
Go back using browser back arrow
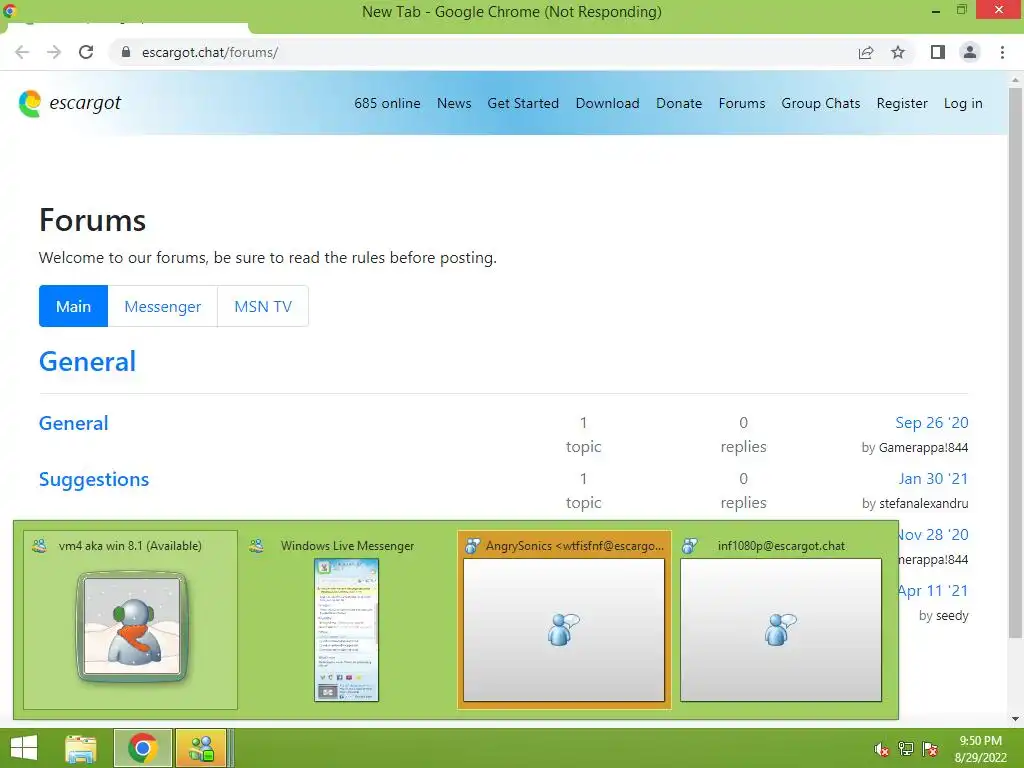tap(22, 52)
